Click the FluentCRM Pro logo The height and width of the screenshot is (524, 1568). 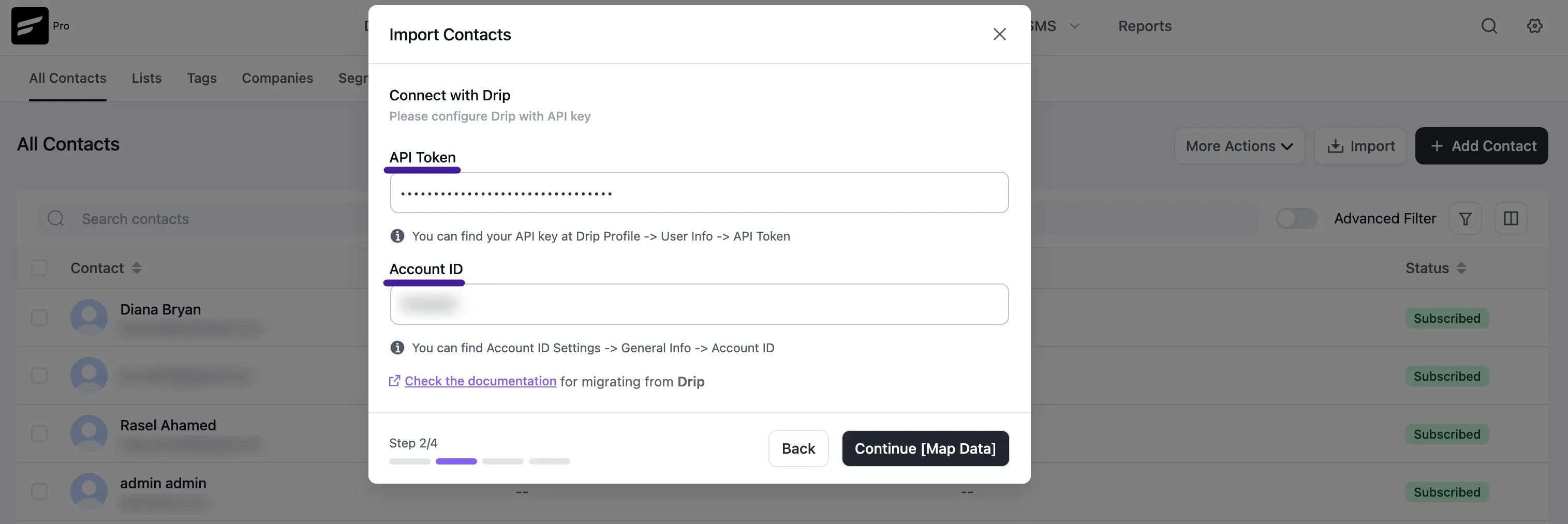click(x=30, y=25)
